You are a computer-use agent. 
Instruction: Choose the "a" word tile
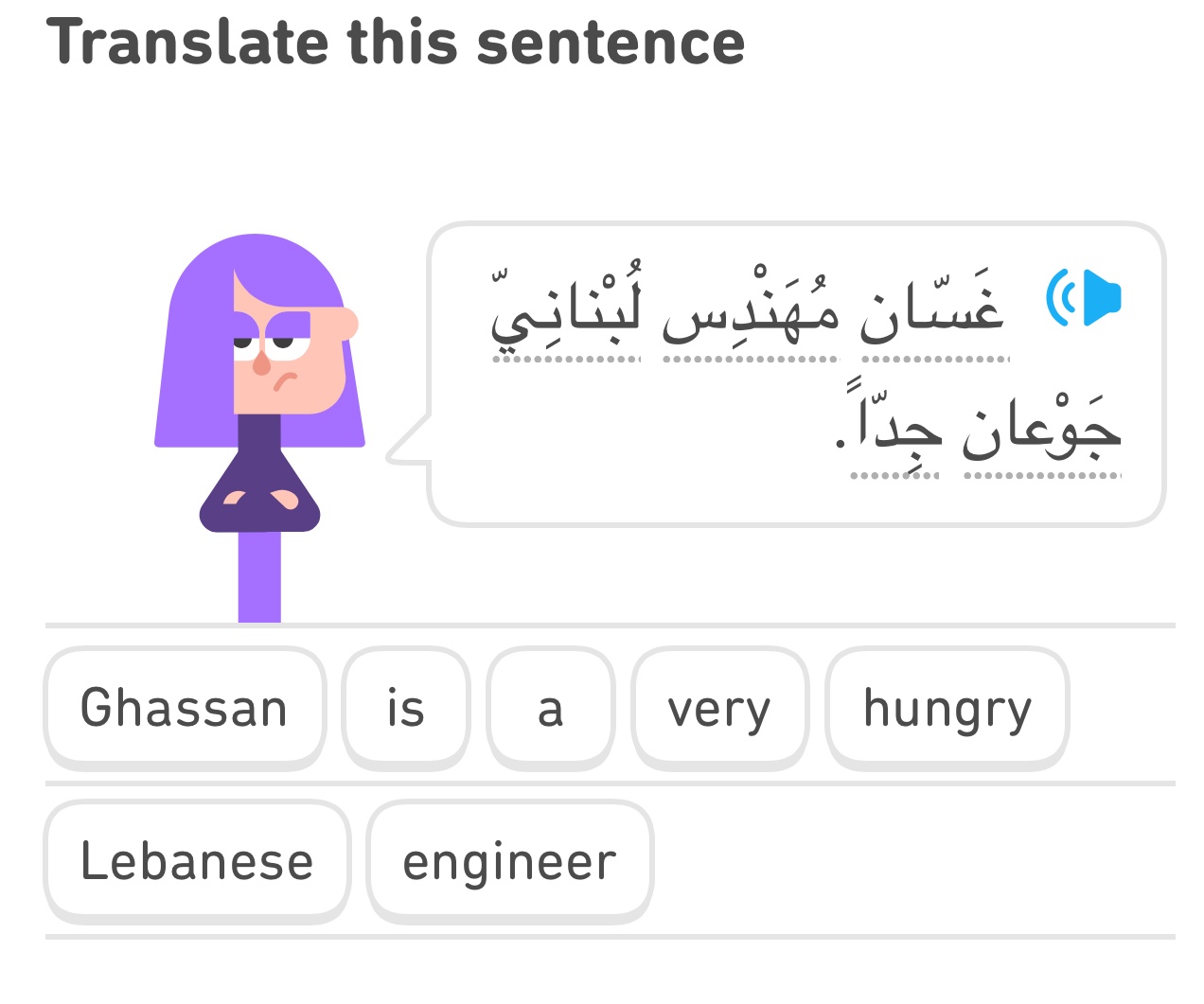(550, 708)
